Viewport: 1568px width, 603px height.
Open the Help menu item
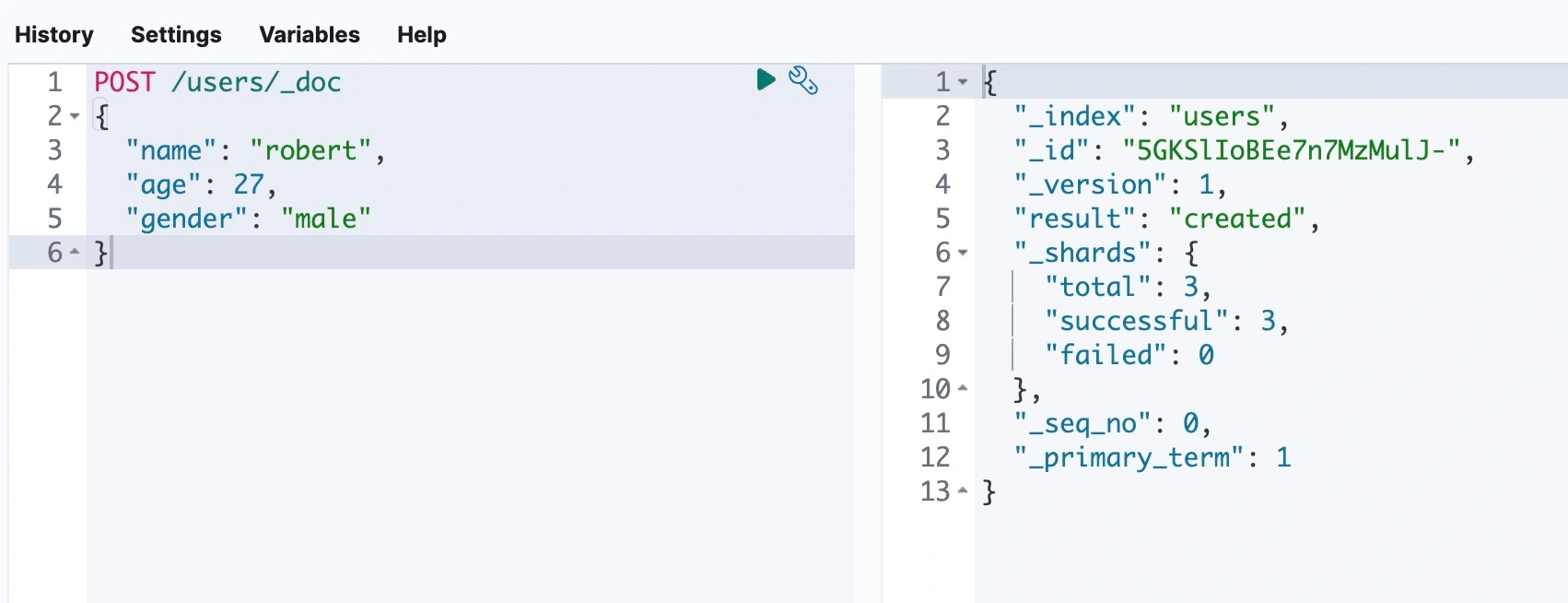(422, 35)
